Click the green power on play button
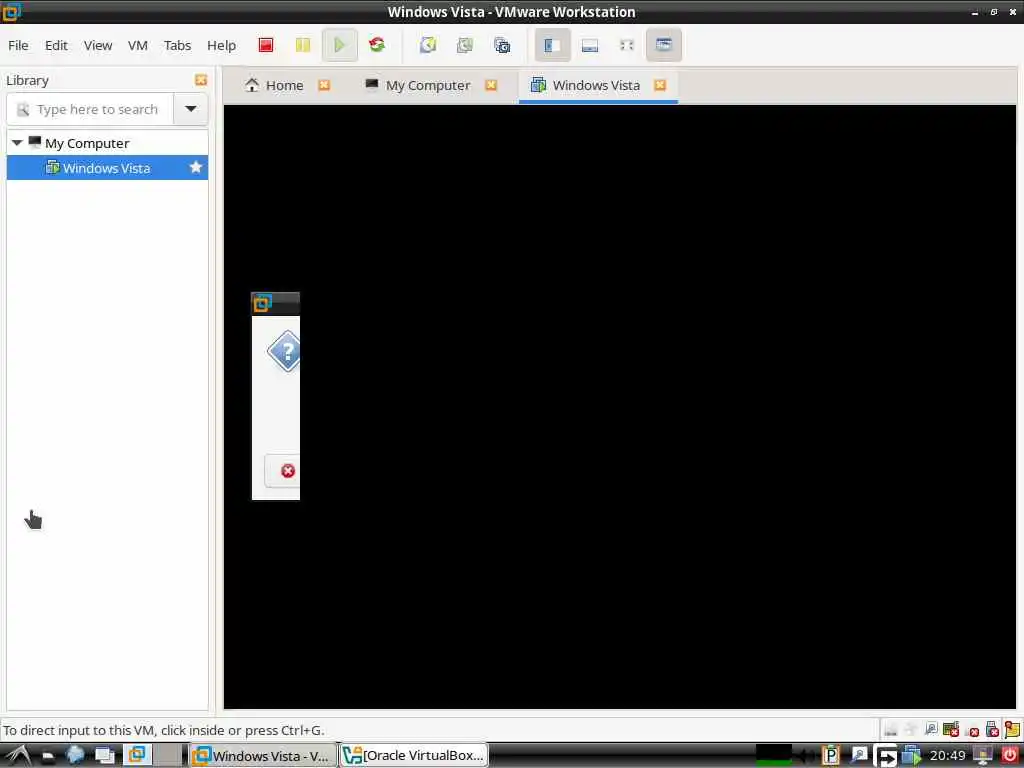 340,45
